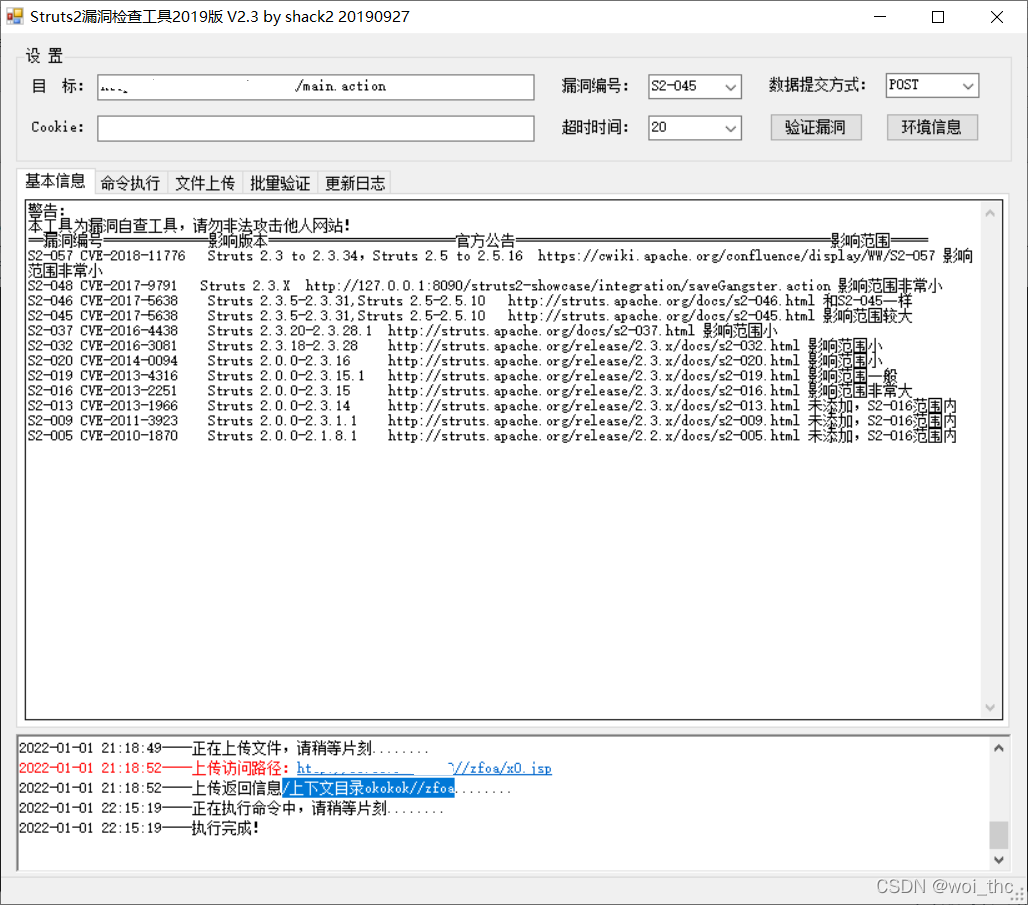Viewport: 1028px width, 905px height.
Task: Click the 环境信息 button
Action: coord(932,127)
